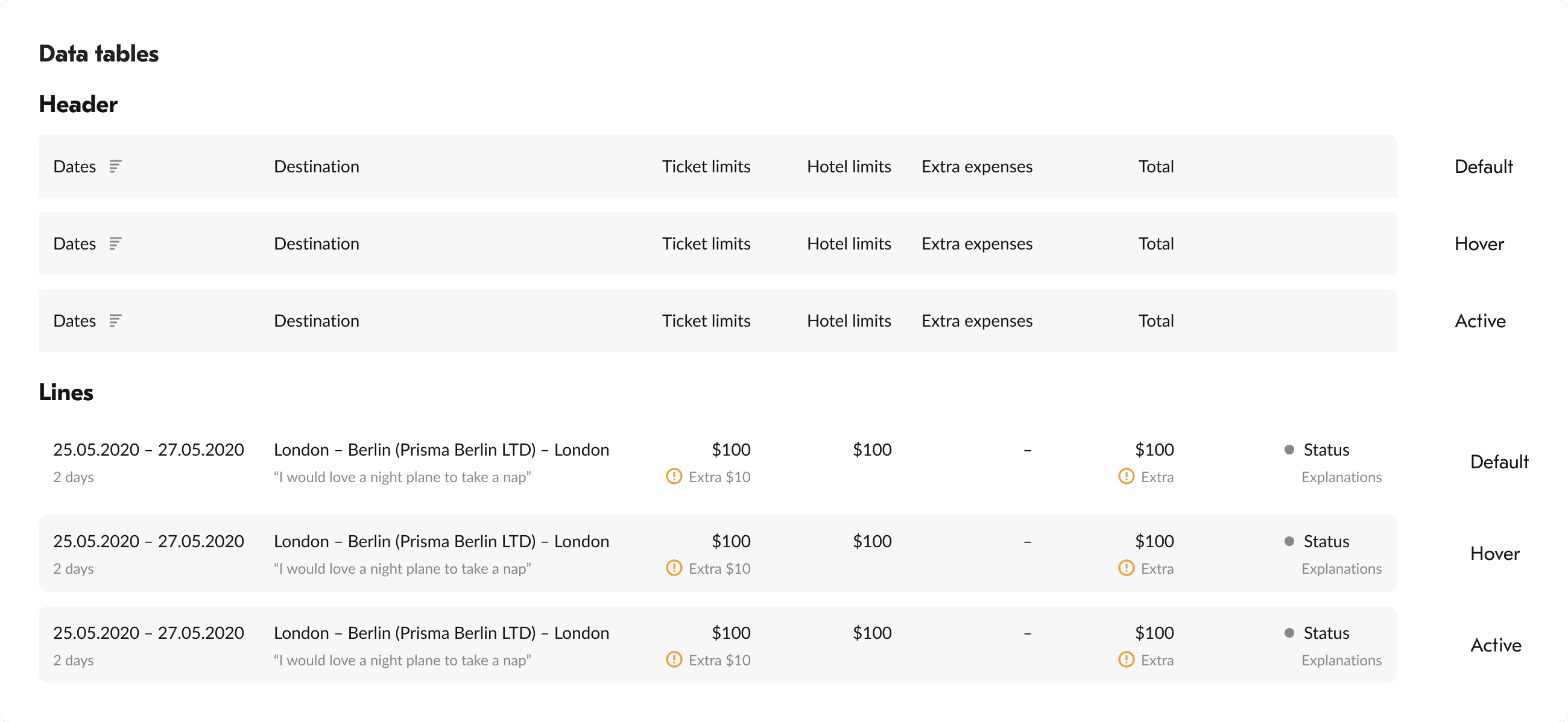Click Ticket limits column in Hover header

pos(706,243)
